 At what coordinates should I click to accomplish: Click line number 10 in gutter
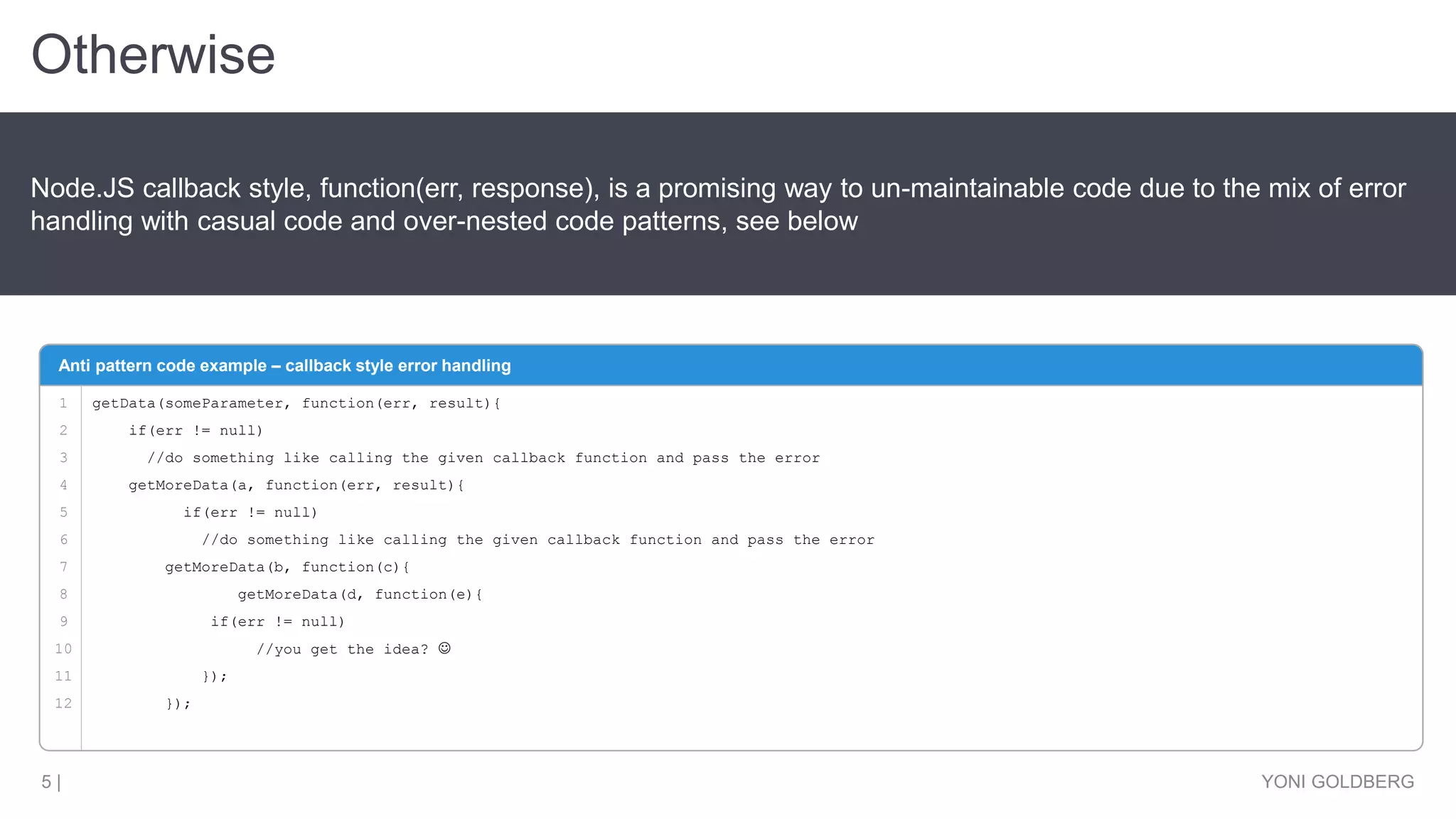(63, 648)
